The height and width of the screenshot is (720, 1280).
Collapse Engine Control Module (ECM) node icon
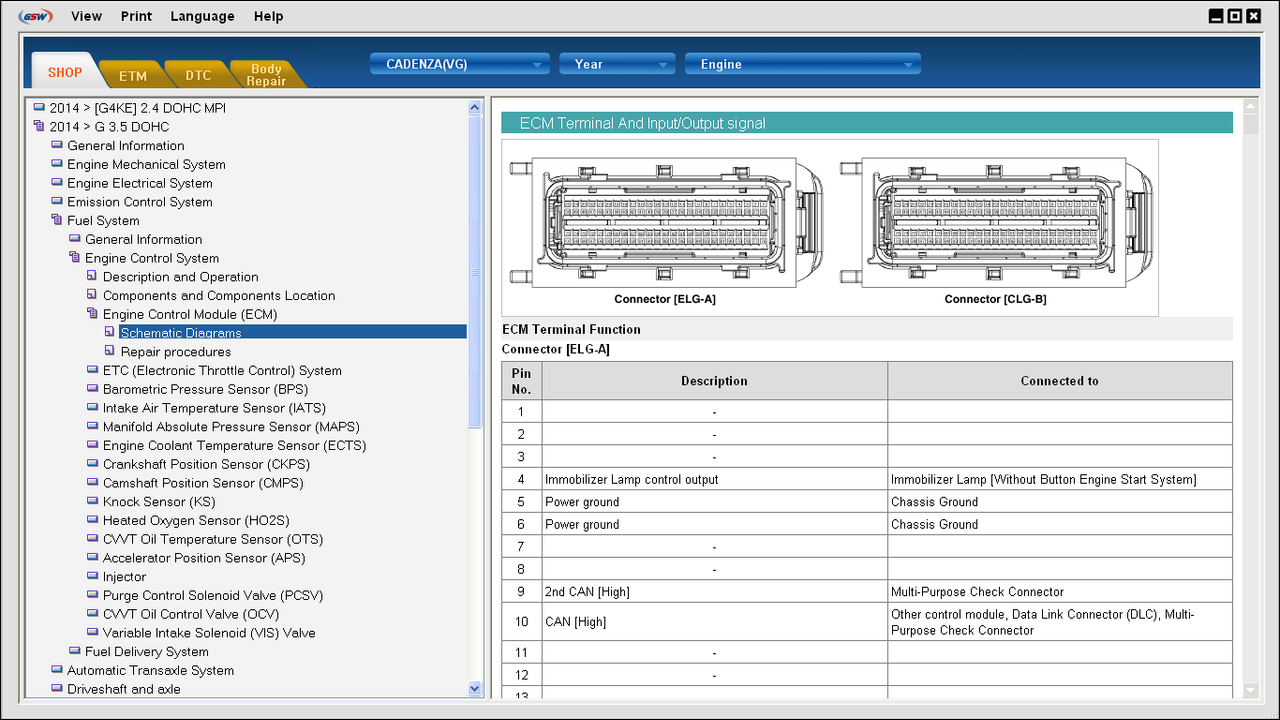tap(93, 314)
